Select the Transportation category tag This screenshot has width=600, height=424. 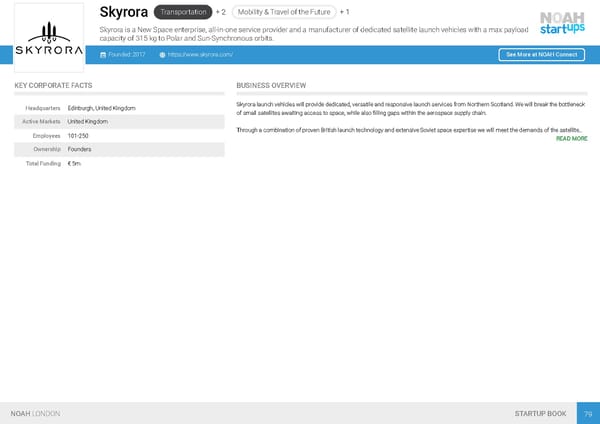(183, 12)
